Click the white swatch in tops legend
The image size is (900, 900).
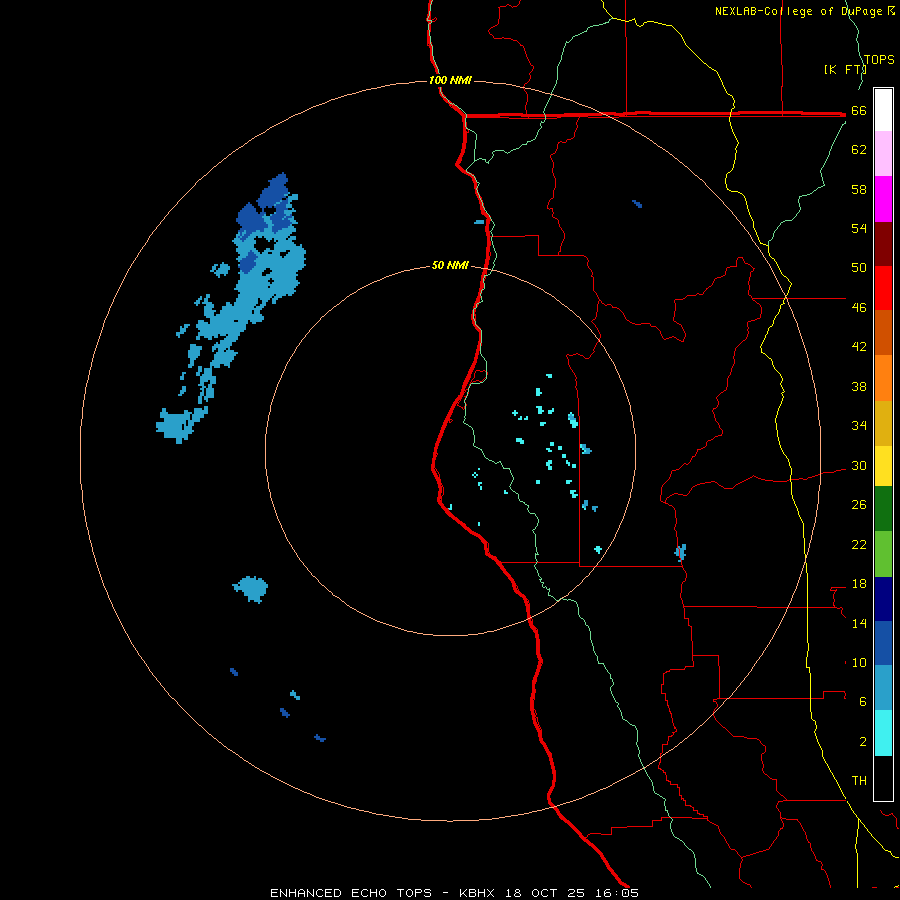tap(883, 110)
